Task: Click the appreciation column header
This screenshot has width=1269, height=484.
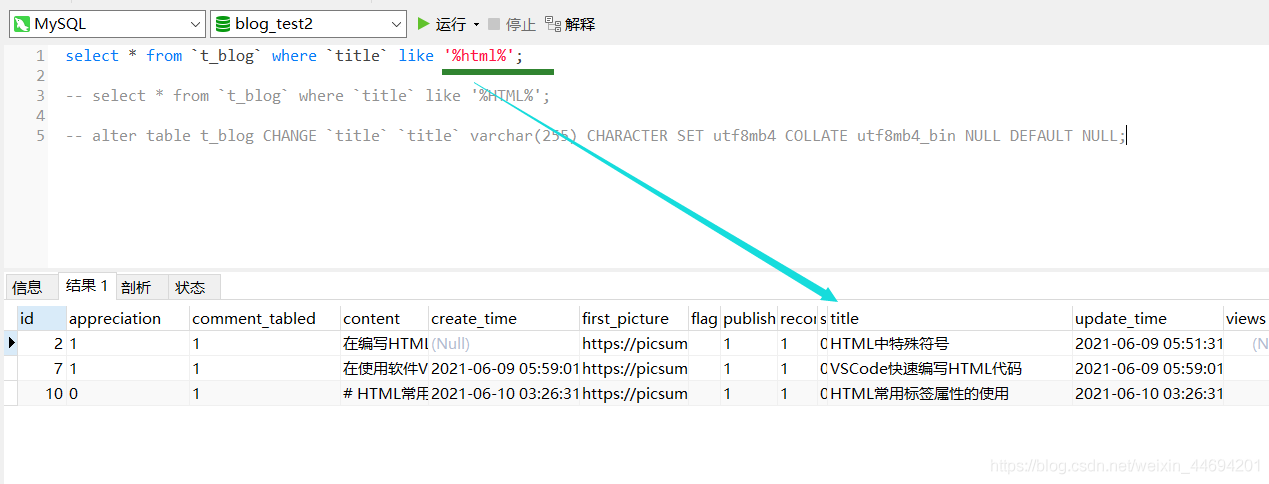Action: click(x=128, y=318)
